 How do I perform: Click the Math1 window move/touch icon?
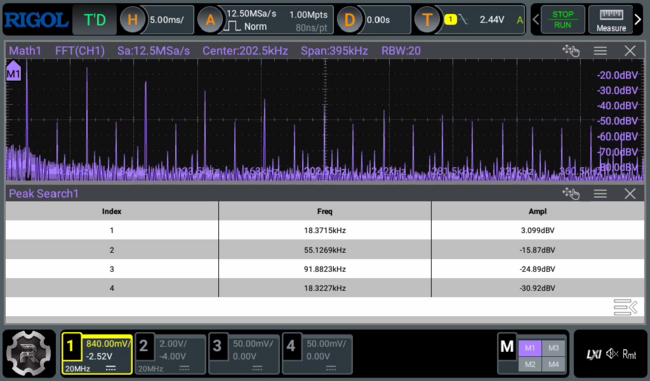571,51
